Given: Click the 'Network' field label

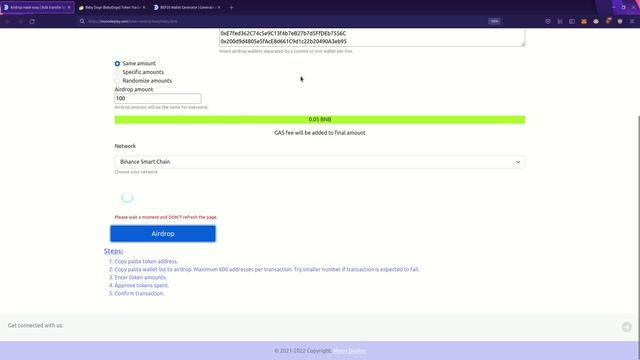Looking at the screenshot, I should click(125, 146).
